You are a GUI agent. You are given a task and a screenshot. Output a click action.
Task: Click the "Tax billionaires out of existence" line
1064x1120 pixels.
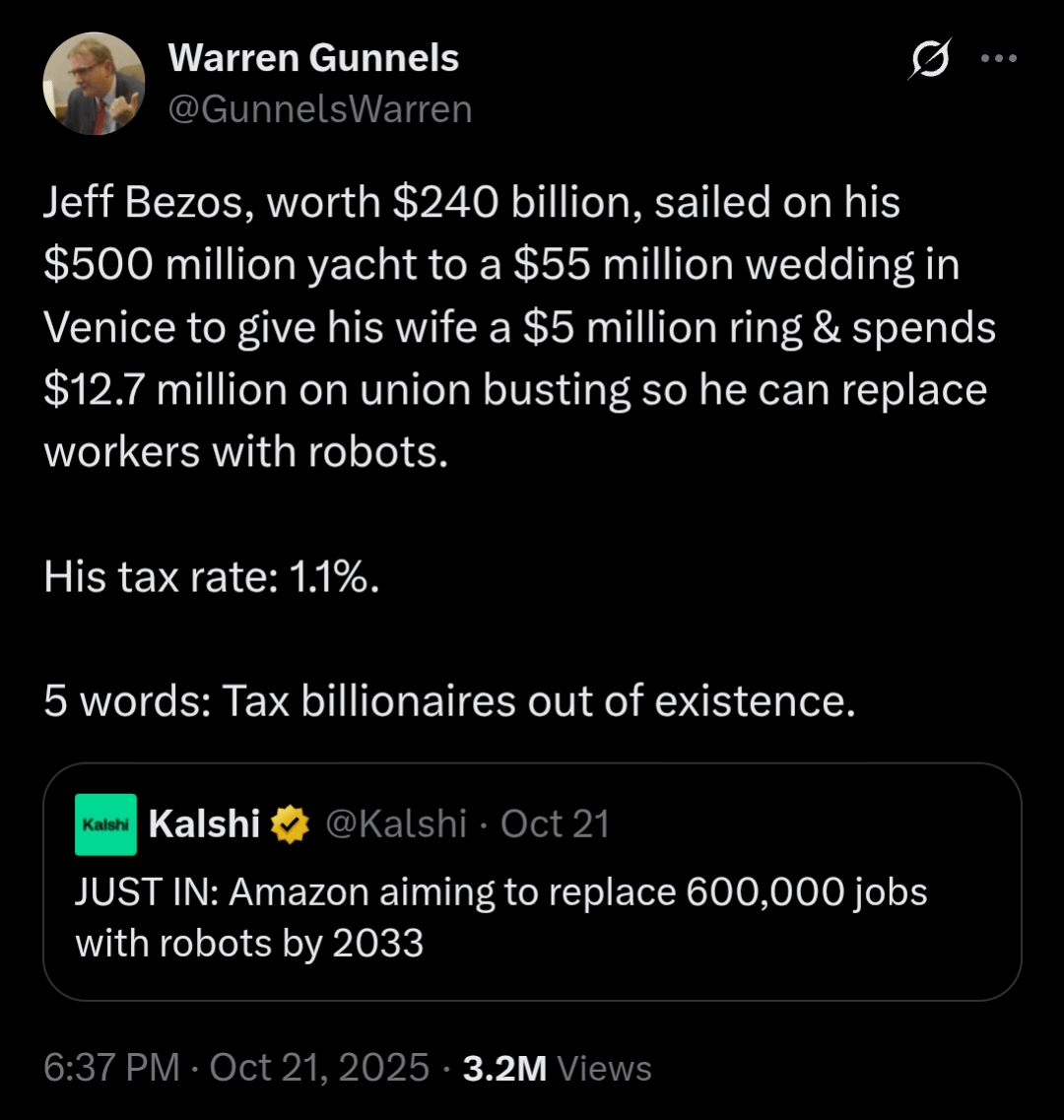537,700
